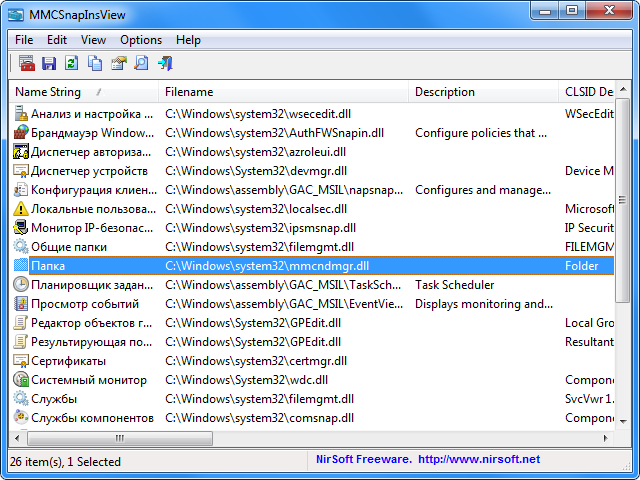The height and width of the screenshot is (480, 640).
Task: Sort by CLSID De column header
Action: tap(586, 92)
